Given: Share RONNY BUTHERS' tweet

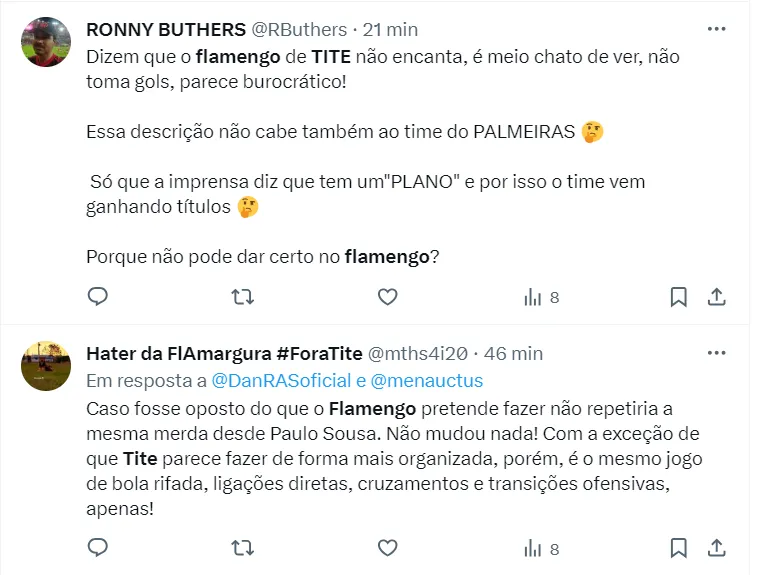Looking at the screenshot, I should [716, 297].
